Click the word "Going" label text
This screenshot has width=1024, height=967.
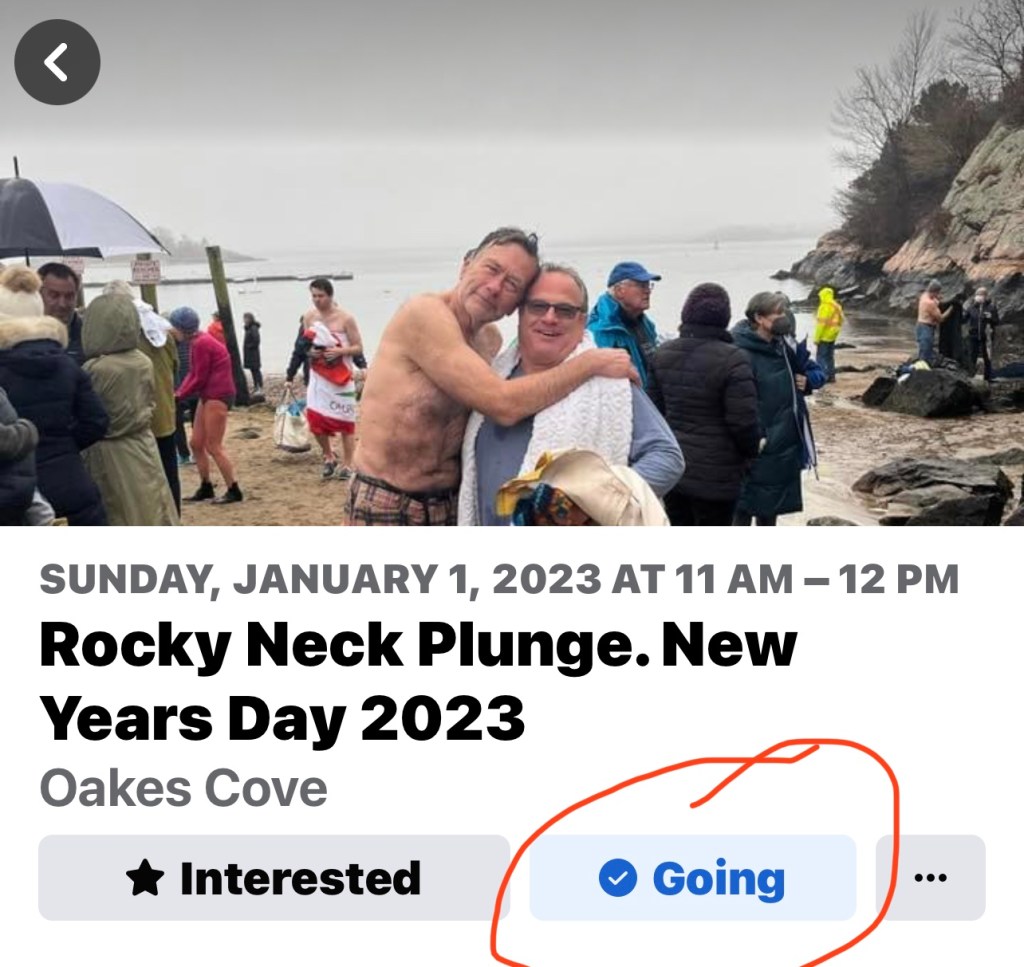[x=718, y=879]
